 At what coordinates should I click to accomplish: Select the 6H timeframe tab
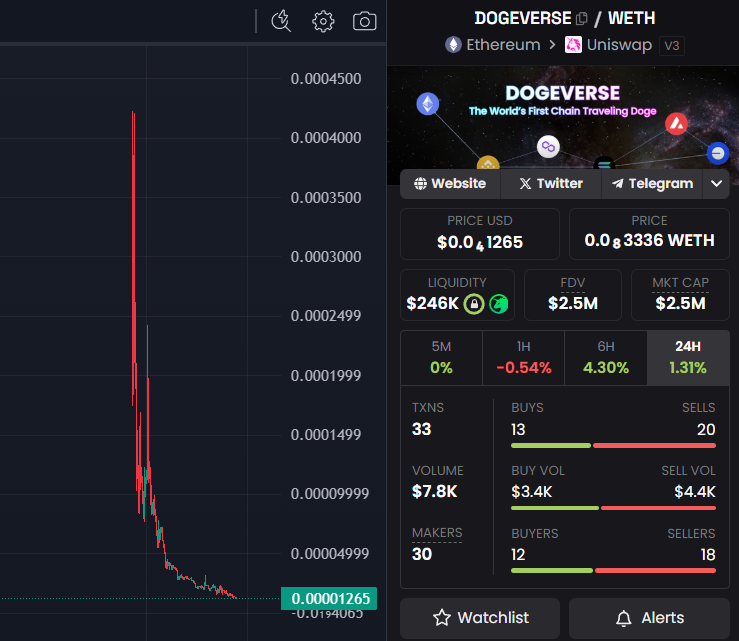[x=606, y=358]
